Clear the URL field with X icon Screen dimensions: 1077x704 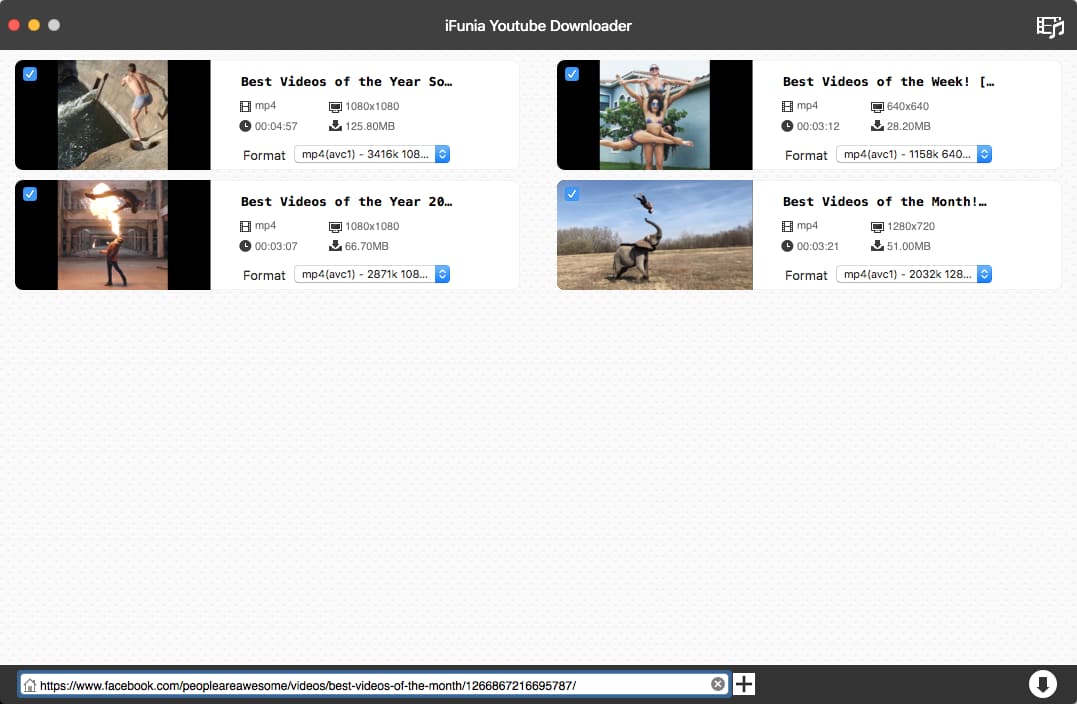coord(717,684)
